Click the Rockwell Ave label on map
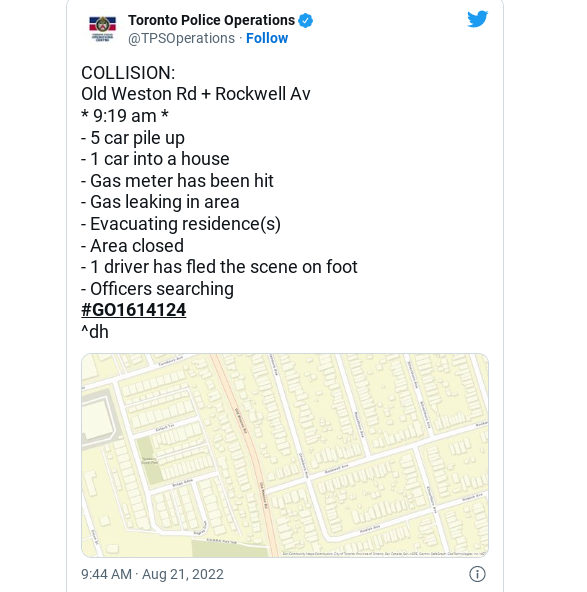The height and width of the screenshot is (592, 587). point(337,469)
